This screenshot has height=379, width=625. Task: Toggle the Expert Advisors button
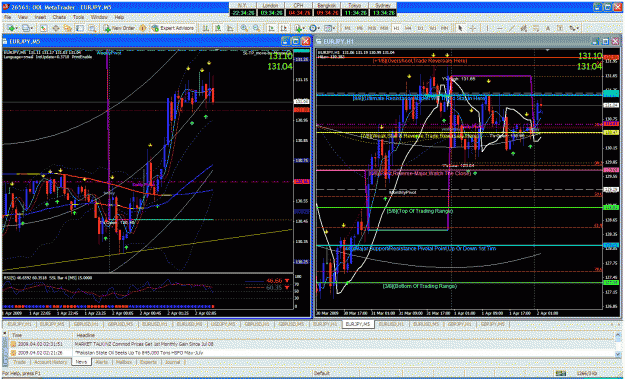point(173,28)
